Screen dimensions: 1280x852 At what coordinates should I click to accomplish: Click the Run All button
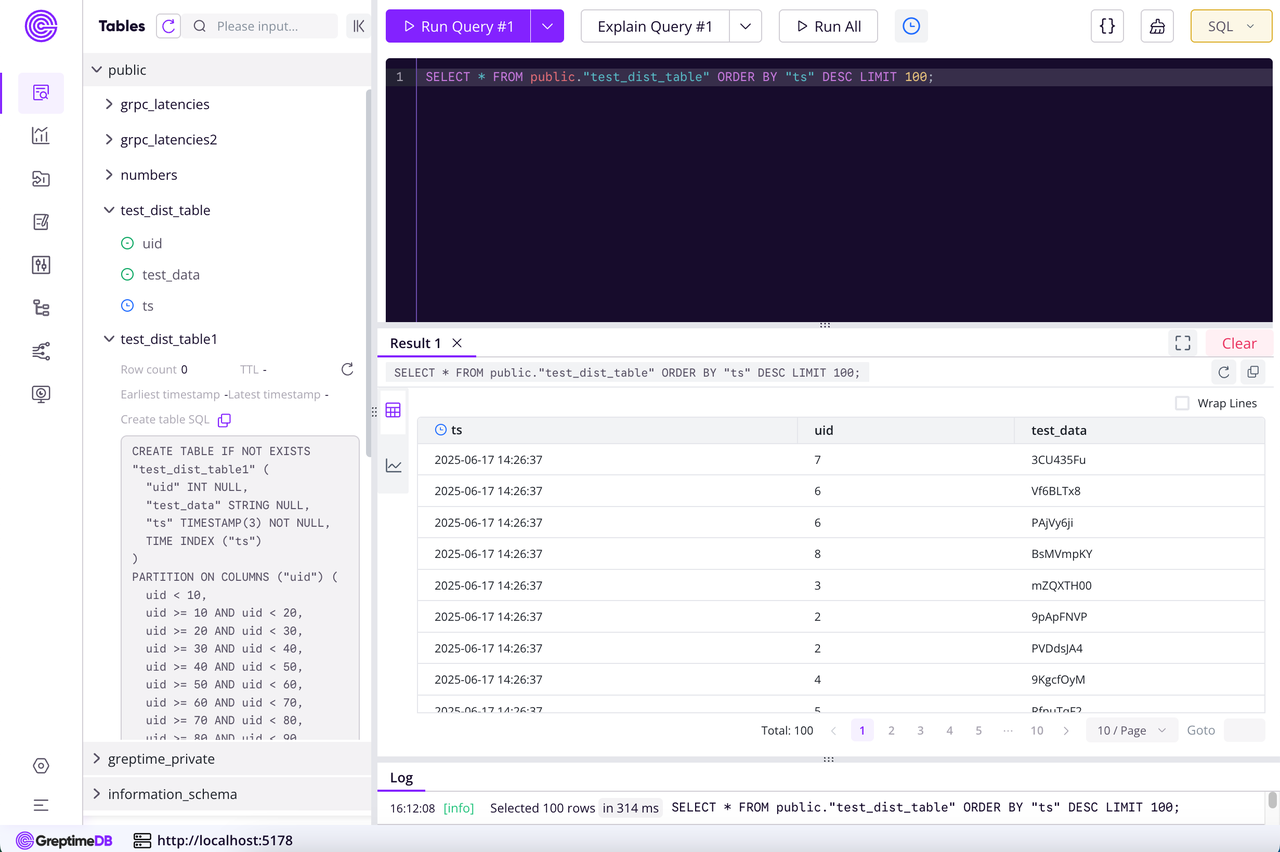(828, 27)
